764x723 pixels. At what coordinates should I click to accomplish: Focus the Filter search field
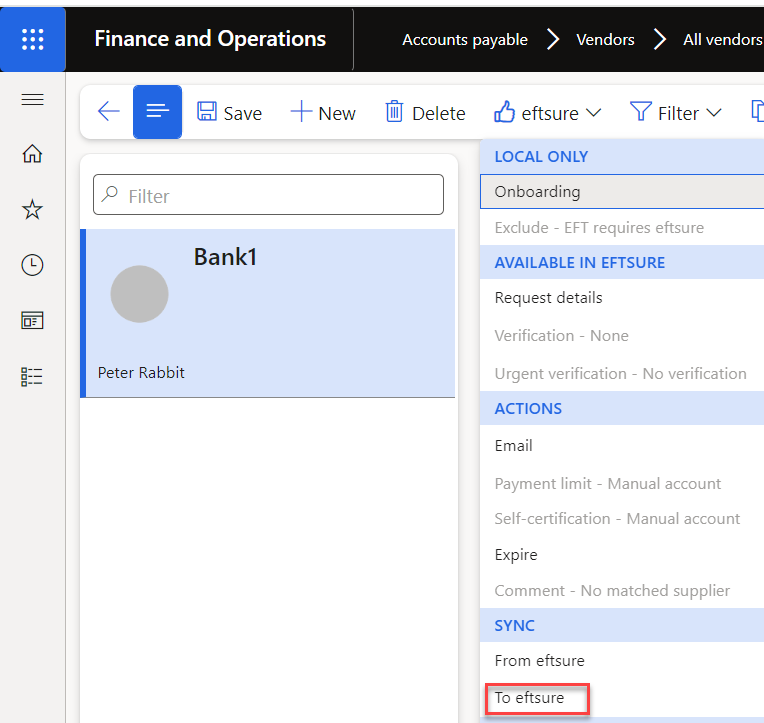[x=268, y=195]
